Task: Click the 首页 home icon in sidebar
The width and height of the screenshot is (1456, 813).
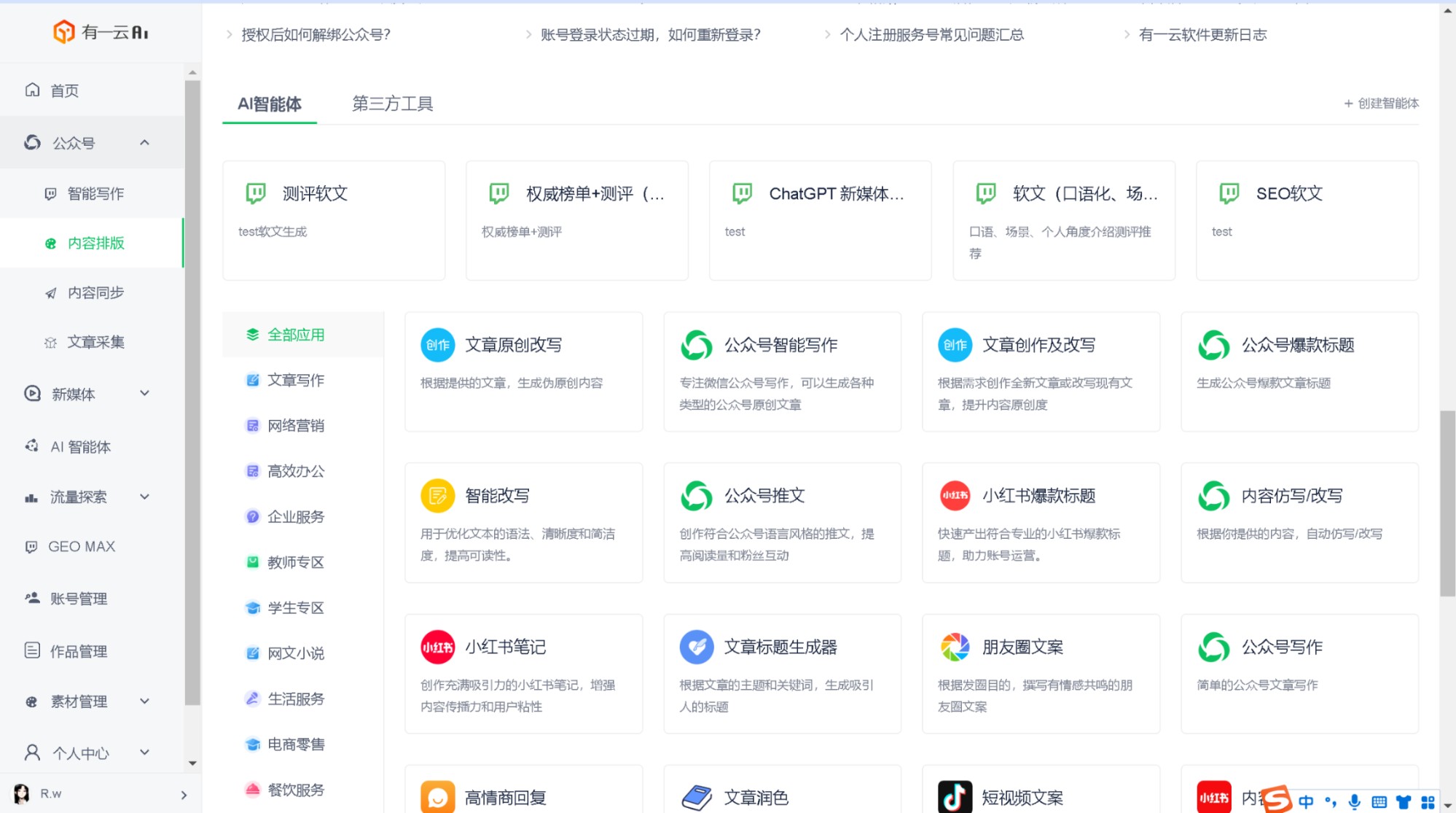Action: click(x=33, y=90)
